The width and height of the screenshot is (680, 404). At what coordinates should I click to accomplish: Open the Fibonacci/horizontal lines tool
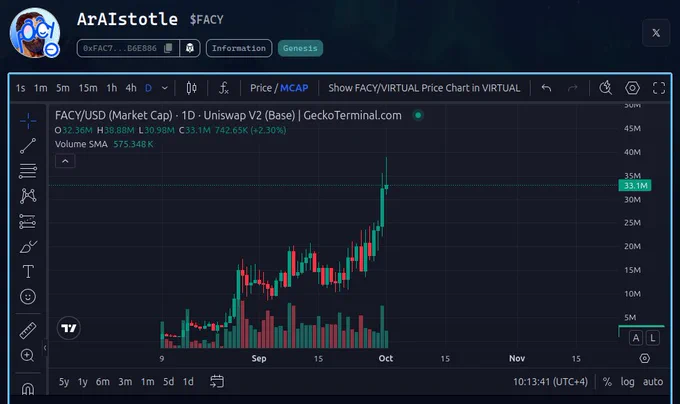[28, 171]
